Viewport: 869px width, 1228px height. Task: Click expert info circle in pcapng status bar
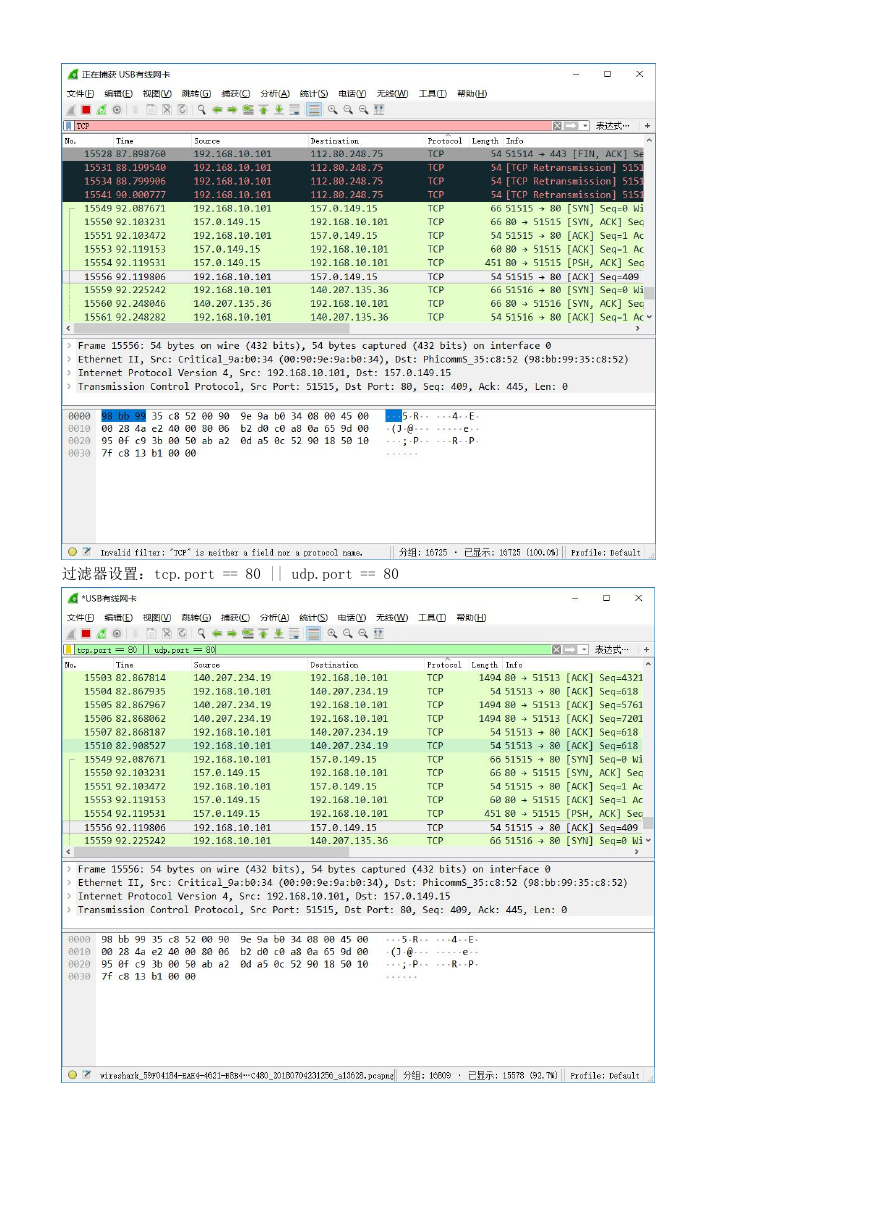pyautogui.click(x=72, y=1075)
